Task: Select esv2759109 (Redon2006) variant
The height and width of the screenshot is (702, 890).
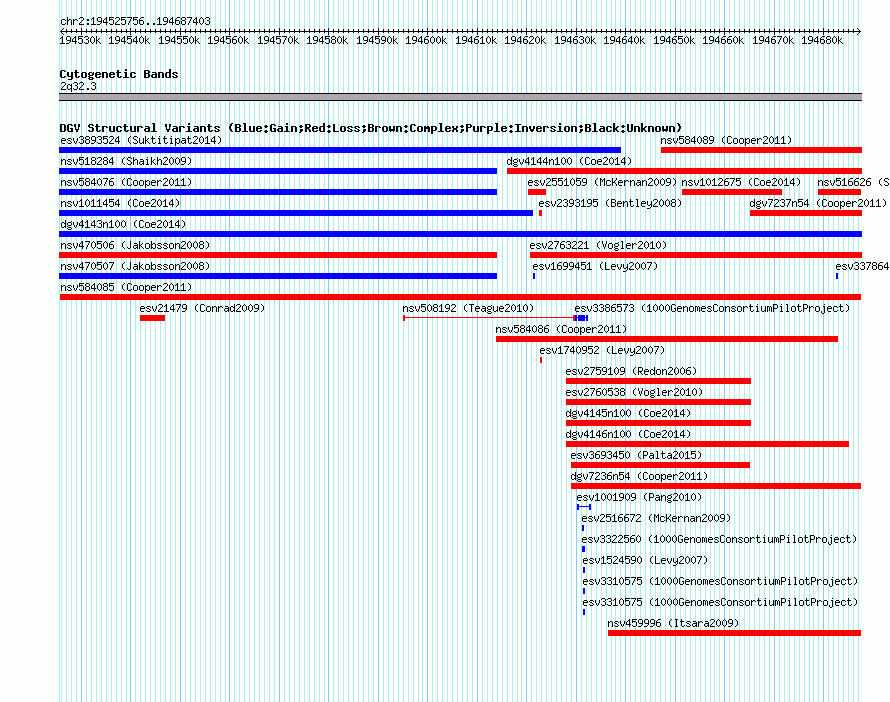Action: (x=631, y=371)
